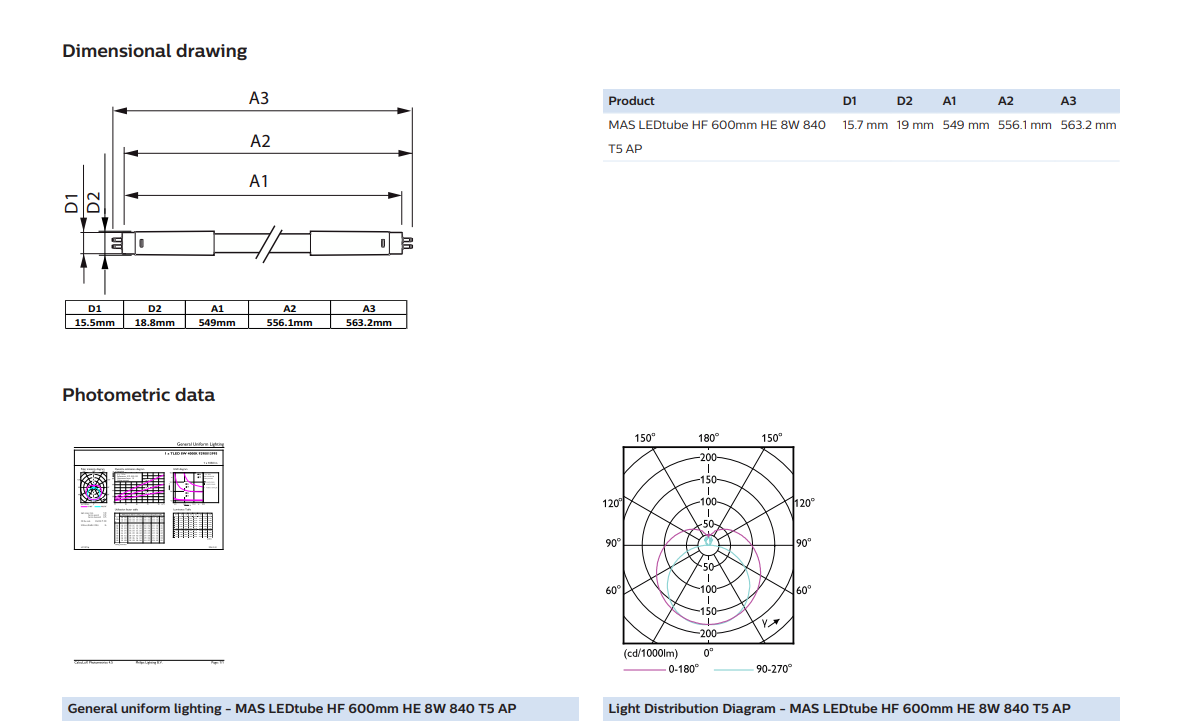Viewport: 1185px width, 725px height.
Task: Click the A1 dimension label above the tube
Action: point(259,181)
